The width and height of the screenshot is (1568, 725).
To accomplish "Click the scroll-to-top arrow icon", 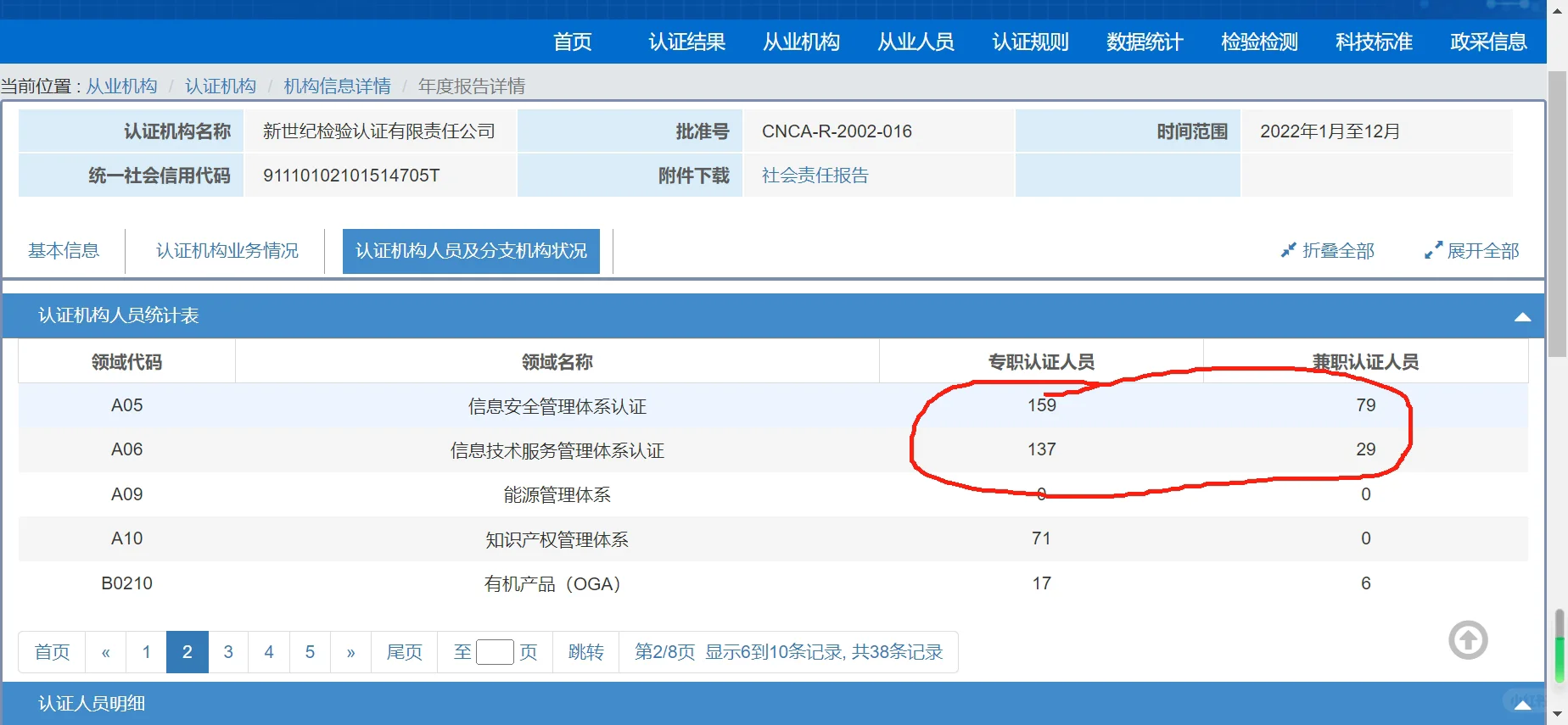I will (1468, 640).
